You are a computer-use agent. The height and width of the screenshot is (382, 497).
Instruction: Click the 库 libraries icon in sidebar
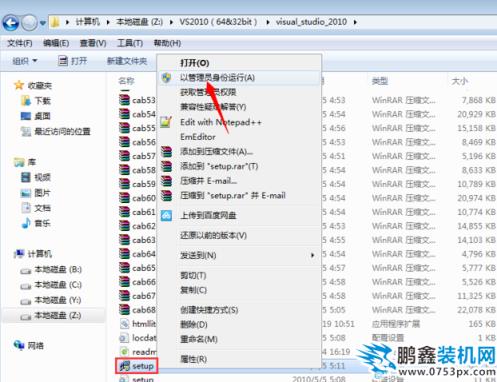pyautogui.click(x=19, y=162)
